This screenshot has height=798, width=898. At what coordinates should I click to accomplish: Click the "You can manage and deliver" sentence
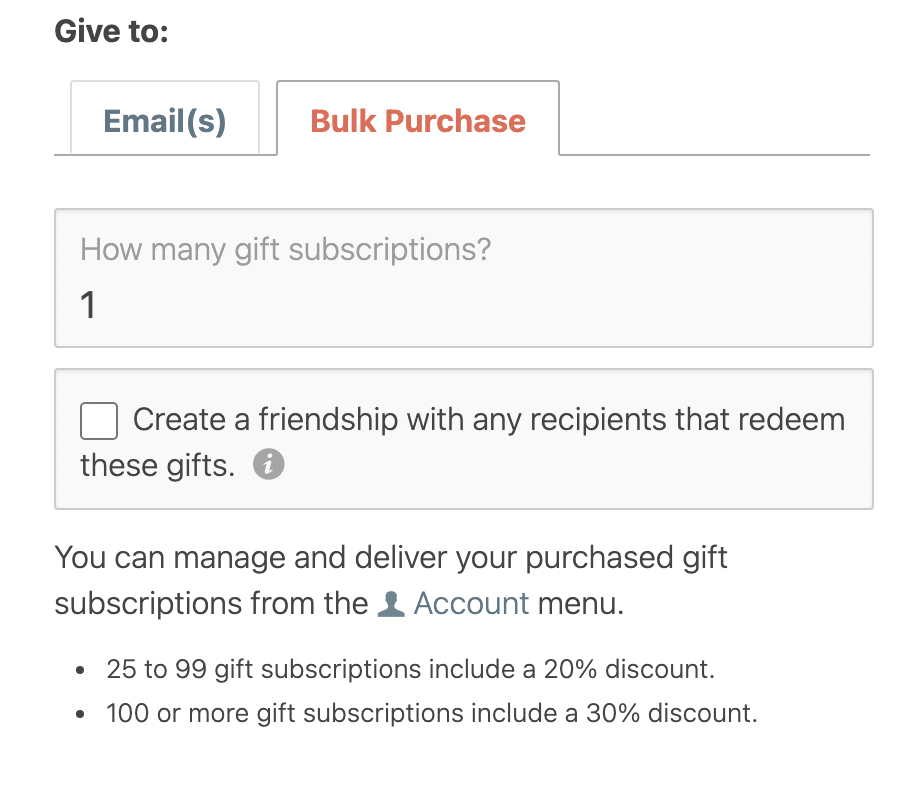391,557
